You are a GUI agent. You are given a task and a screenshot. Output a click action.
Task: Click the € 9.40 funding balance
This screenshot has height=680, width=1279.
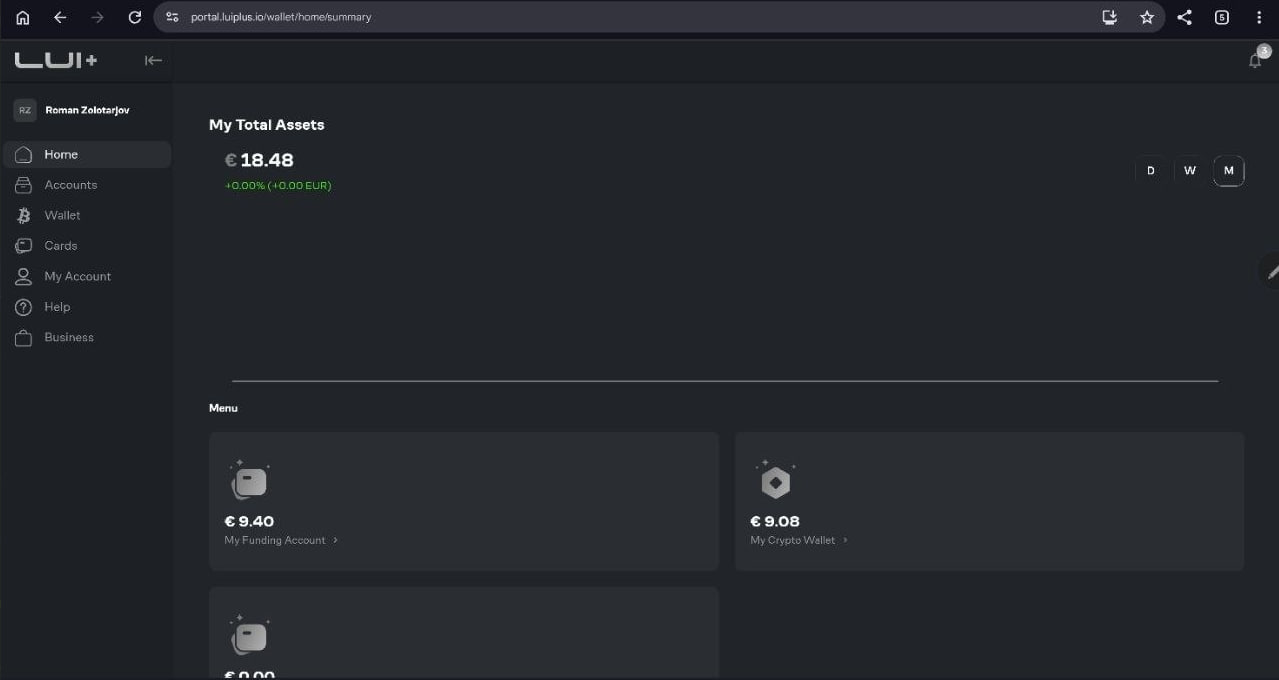tap(249, 521)
